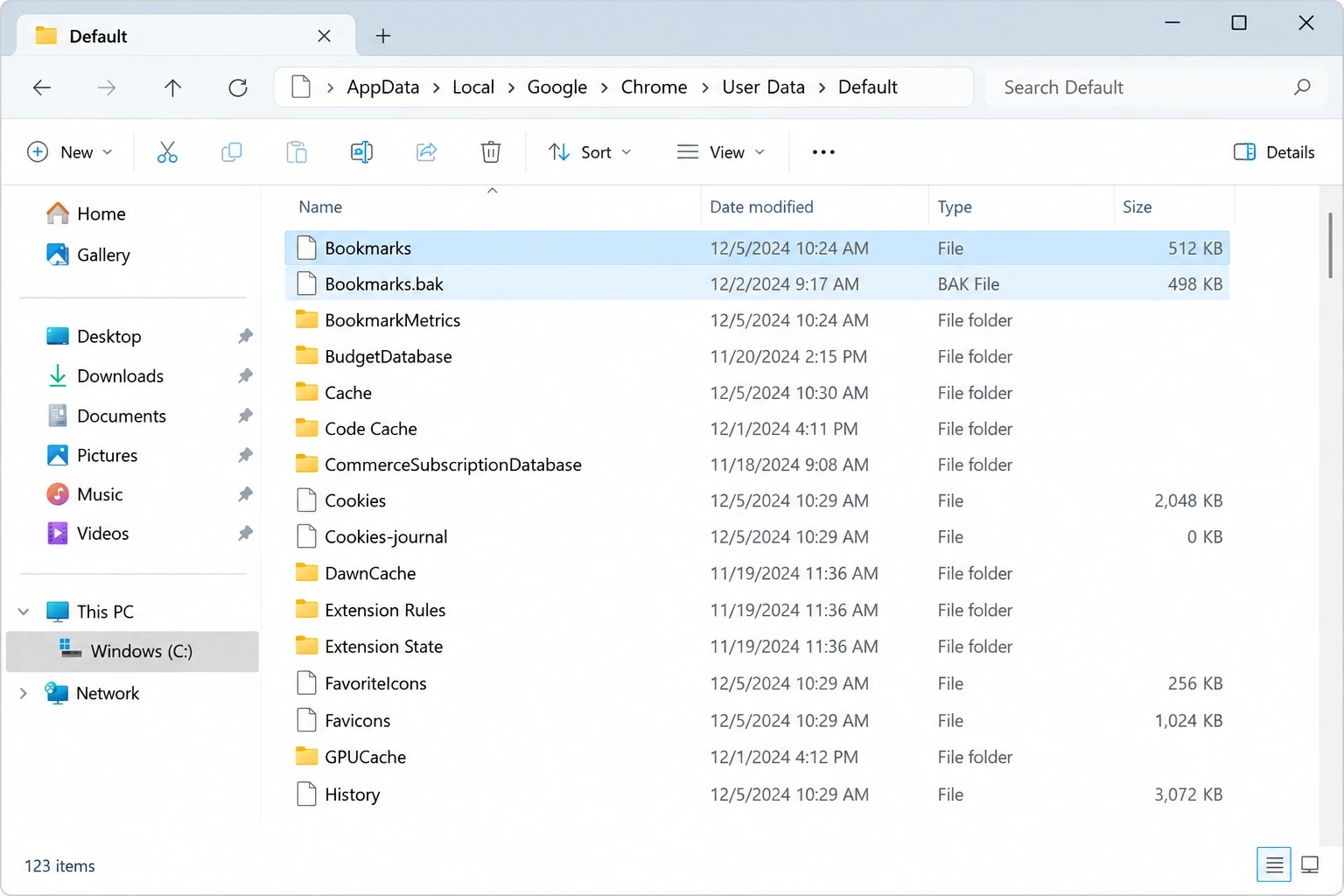Open the View dropdown

(x=721, y=152)
